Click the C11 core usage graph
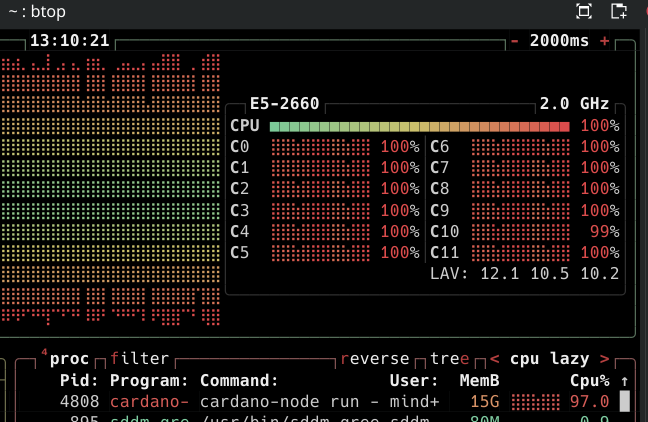This screenshot has height=422, width=648. (521, 253)
